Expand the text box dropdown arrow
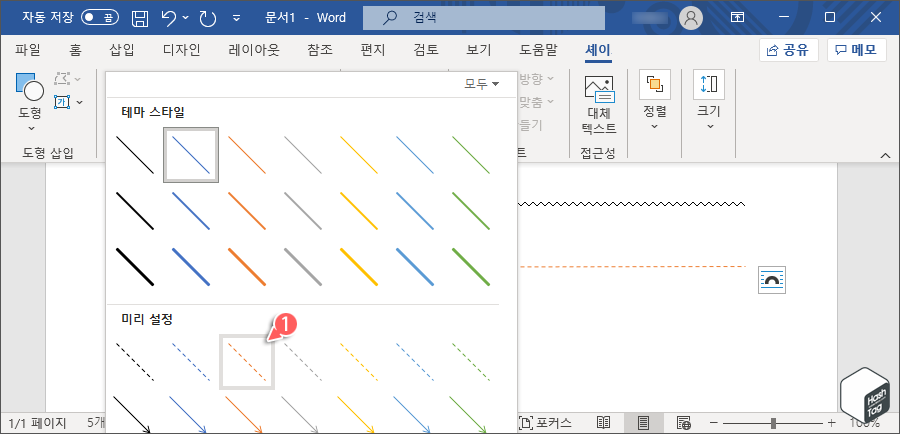The height and width of the screenshot is (434, 900). (x=79, y=102)
